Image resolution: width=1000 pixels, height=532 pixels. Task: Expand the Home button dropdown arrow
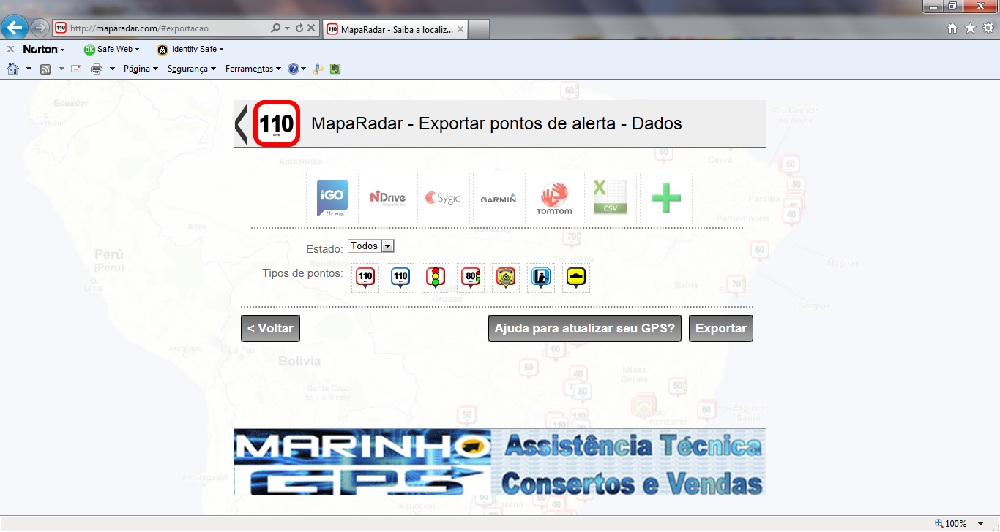click(x=29, y=69)
